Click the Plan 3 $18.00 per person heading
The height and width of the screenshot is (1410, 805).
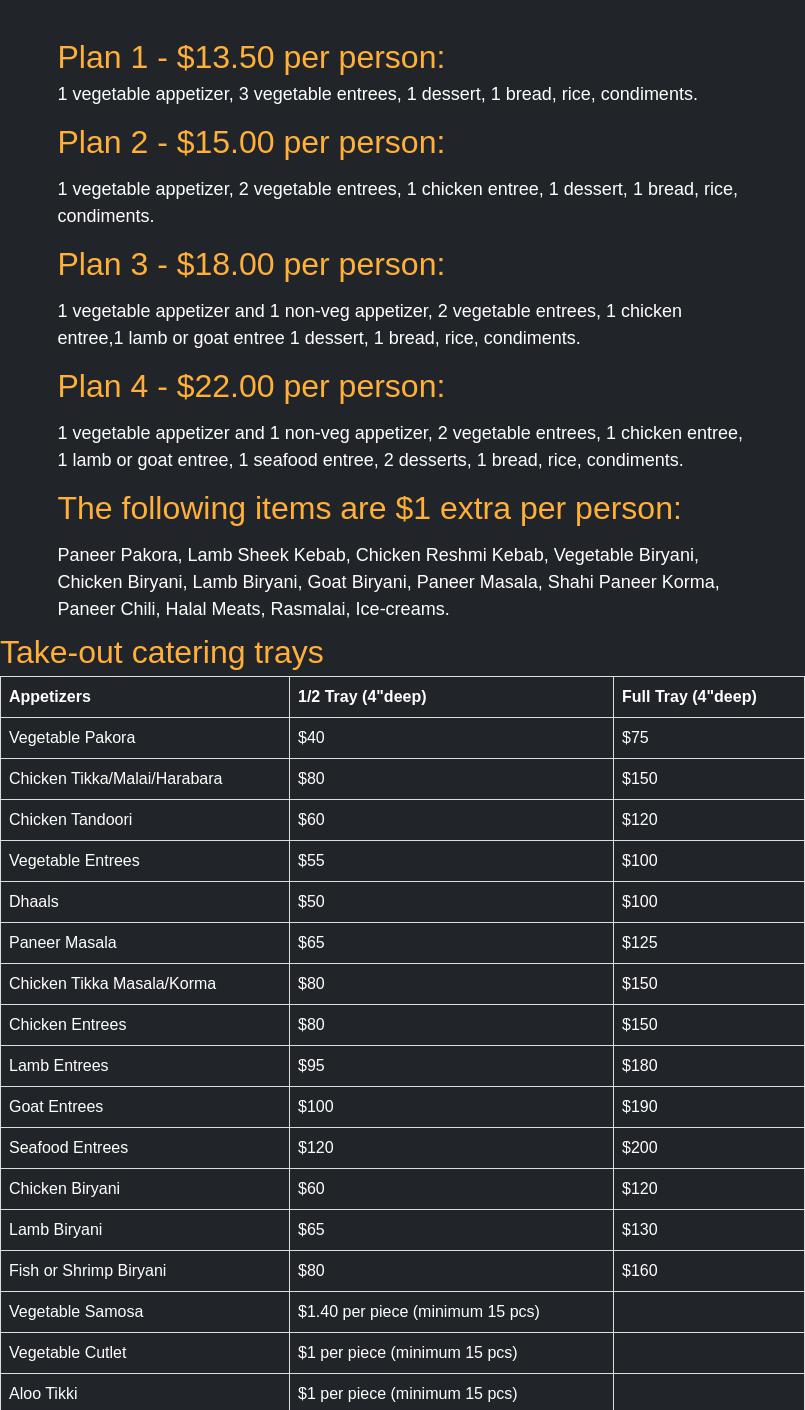251,264
